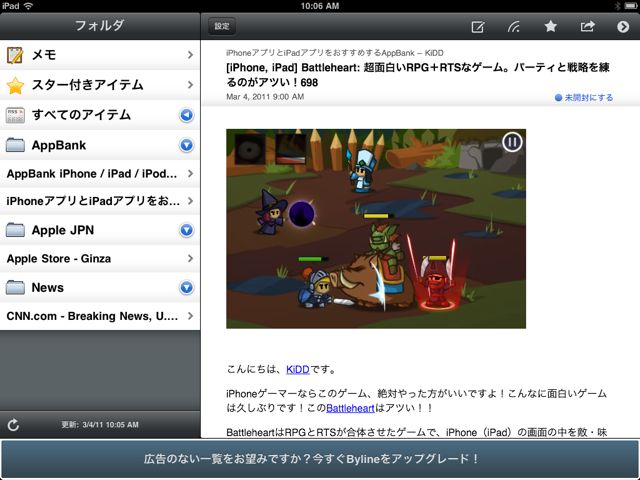Tap chevron on メモ row
Screen dimensions: 640x480
click(x=190, y=55)
